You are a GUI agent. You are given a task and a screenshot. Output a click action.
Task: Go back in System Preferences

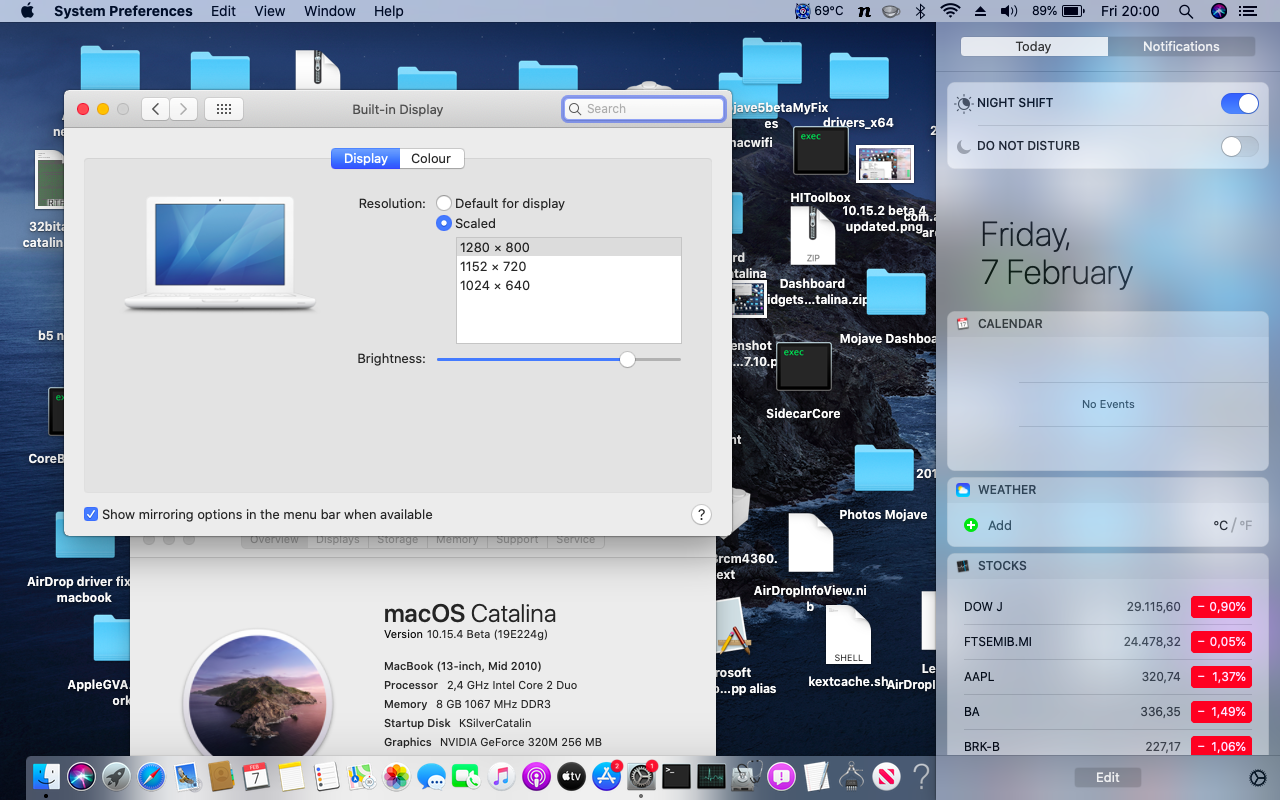(155, 109)
